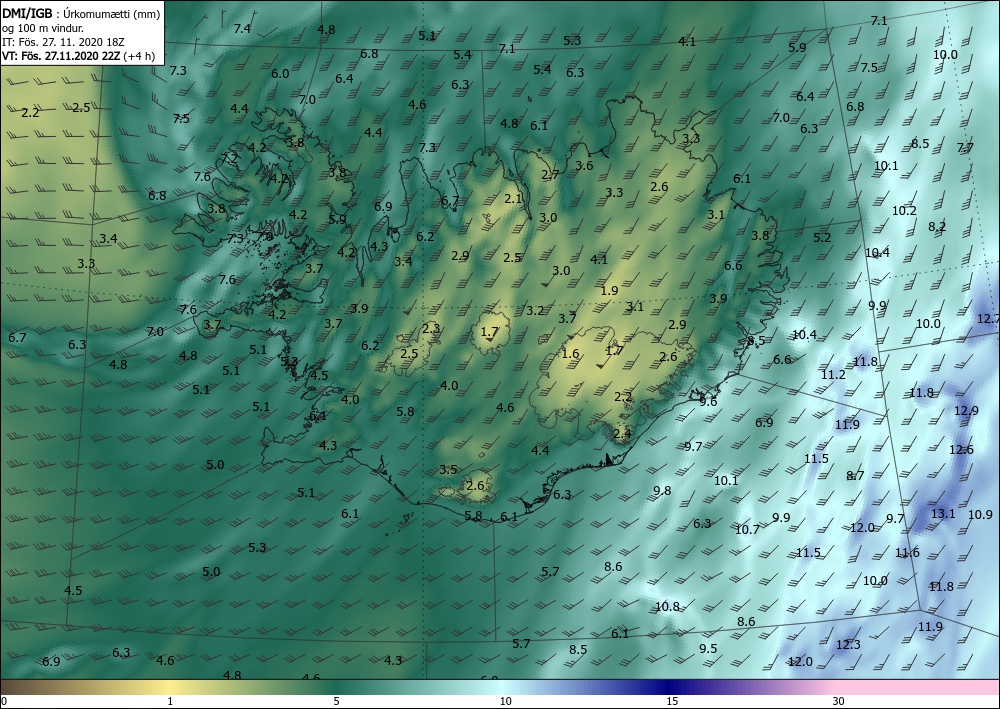Click the dark navy segment of the color scale

click(x=670, y=687)
